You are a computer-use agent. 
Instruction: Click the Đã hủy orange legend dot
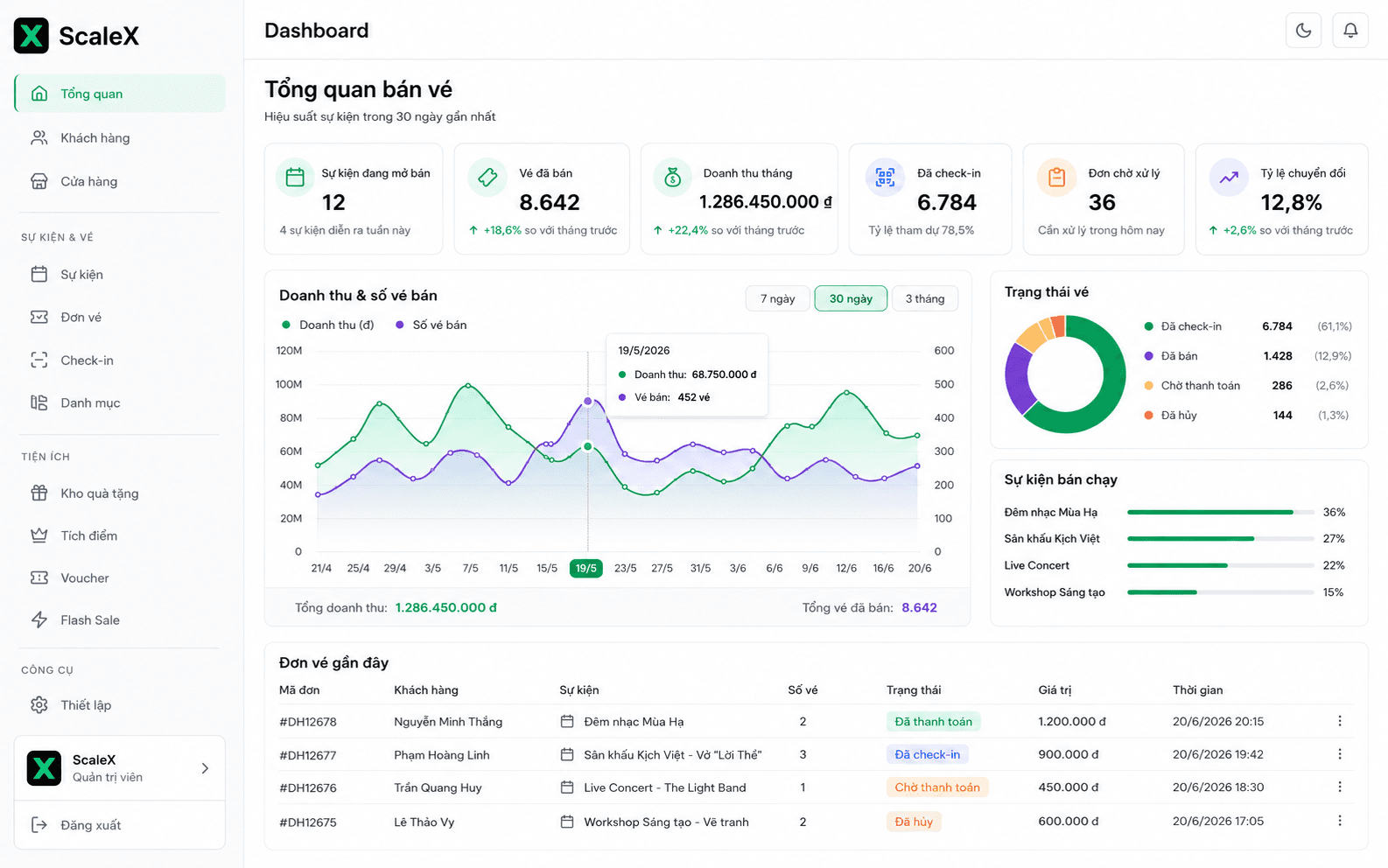(x=1148, y=415)
